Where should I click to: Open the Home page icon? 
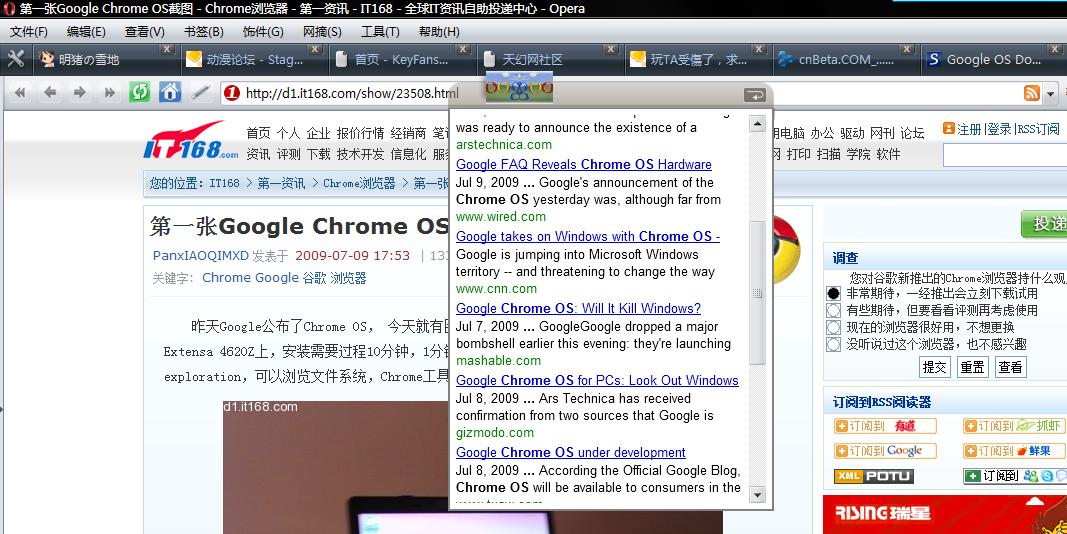170,92
